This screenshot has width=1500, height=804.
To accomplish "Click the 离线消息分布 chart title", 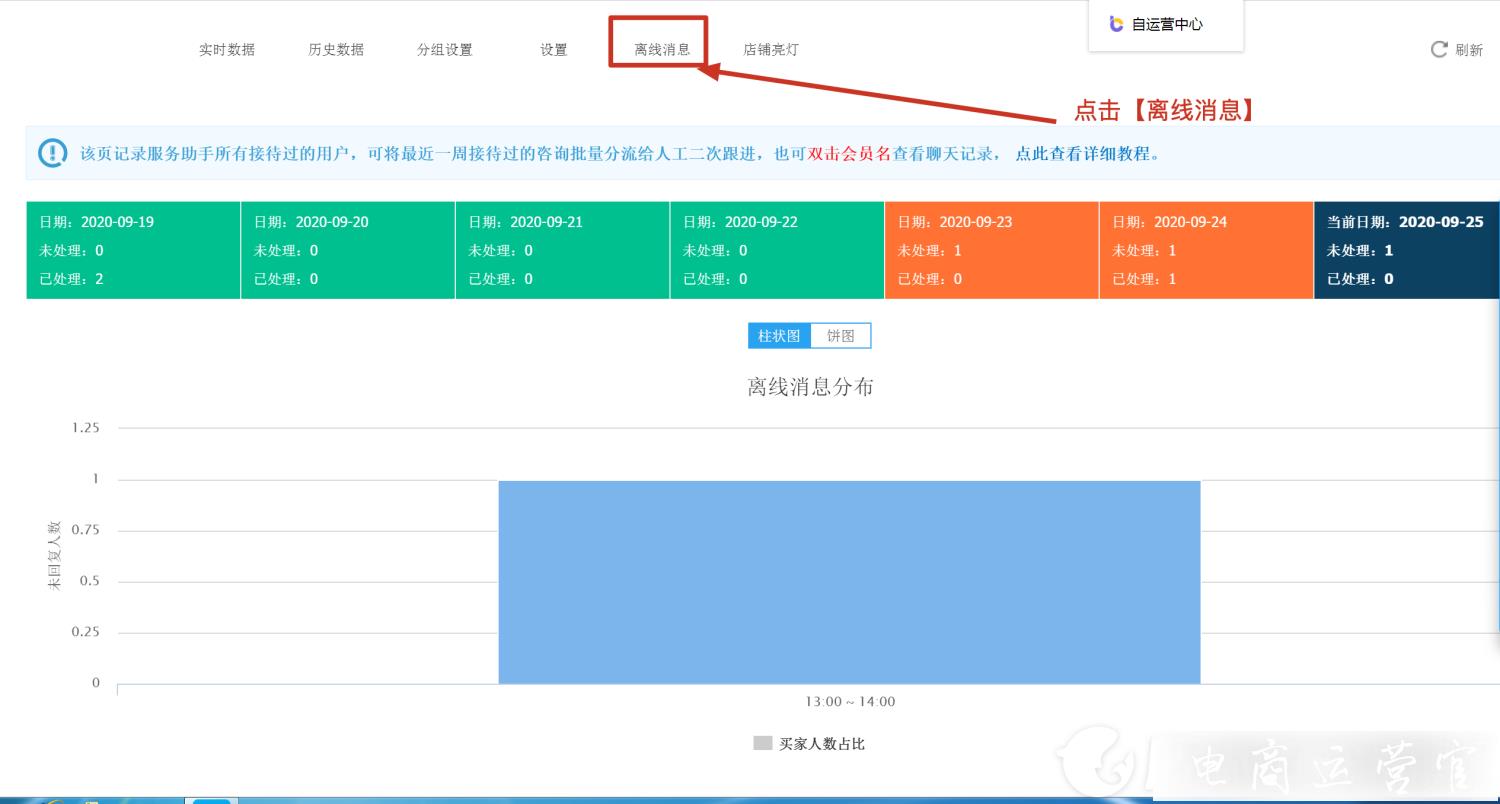I will tap(810, 387).
